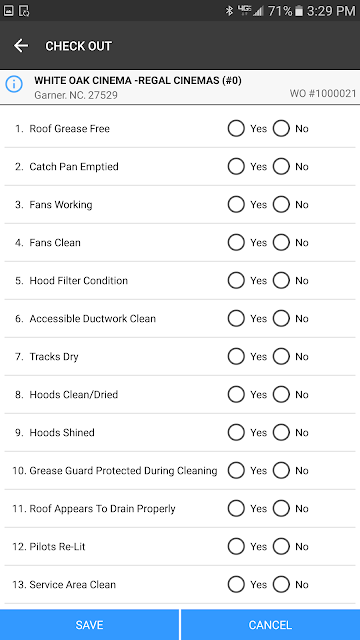Tap the 4G signal strength icon
This screenshot has height=640, width=360.
pos(249,11)
